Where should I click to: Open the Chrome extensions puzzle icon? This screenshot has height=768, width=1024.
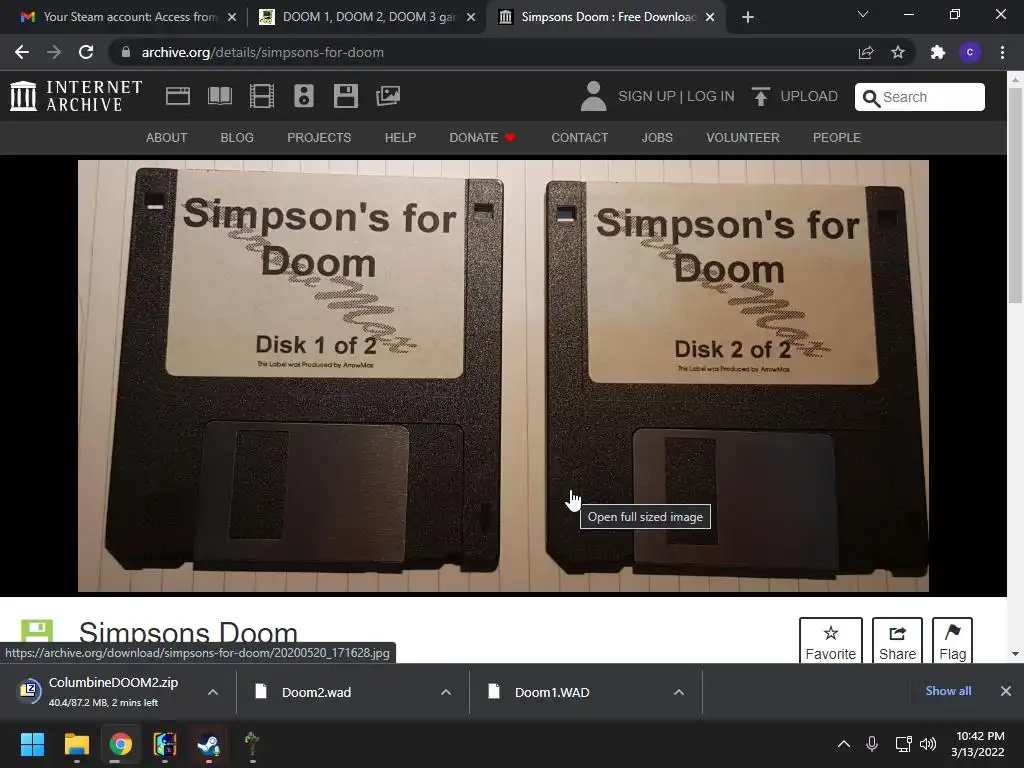point(938,52)
